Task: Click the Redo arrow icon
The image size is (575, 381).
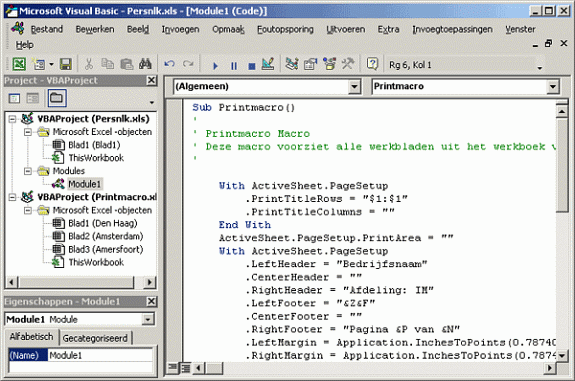Action: pyautogui.click(x=188, y=65)
